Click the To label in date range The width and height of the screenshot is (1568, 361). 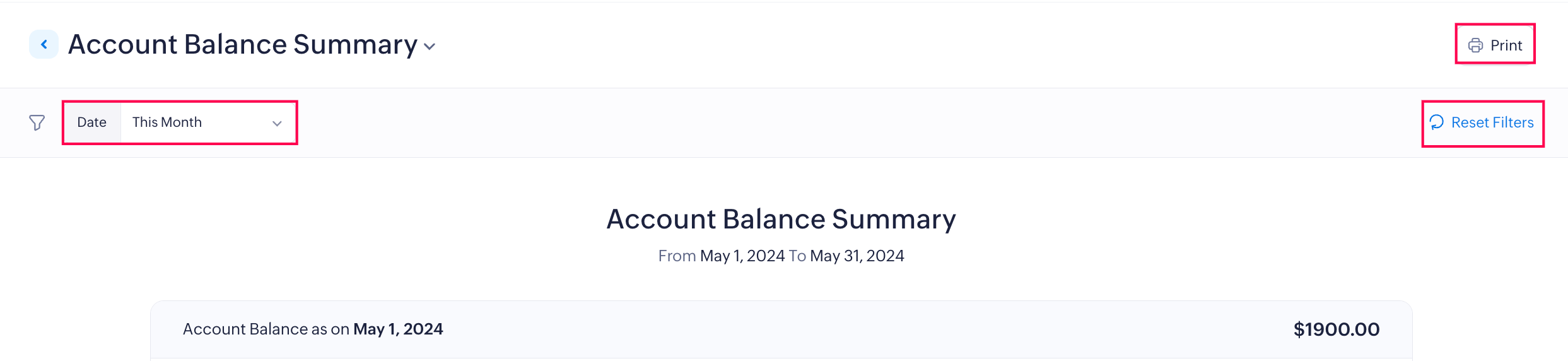point(797,256)
